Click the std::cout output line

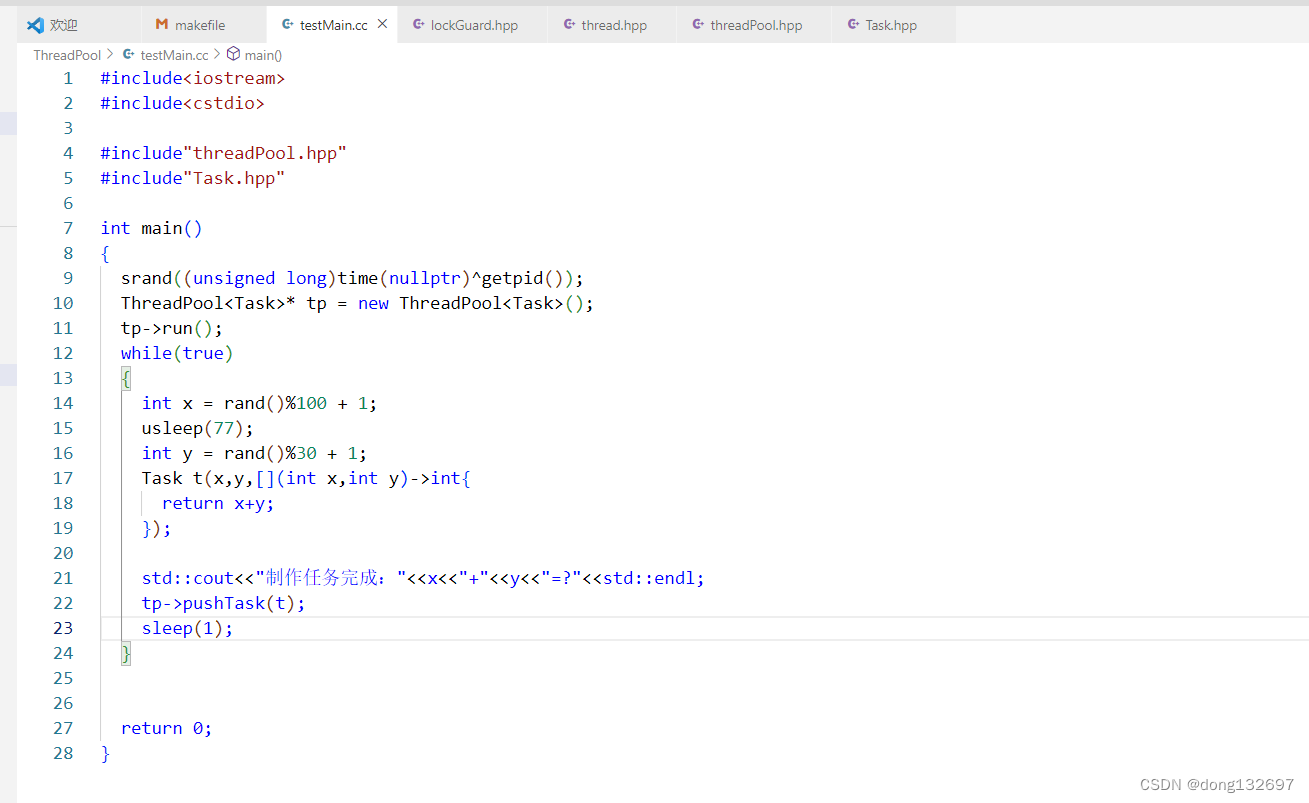tap(423, 578)
